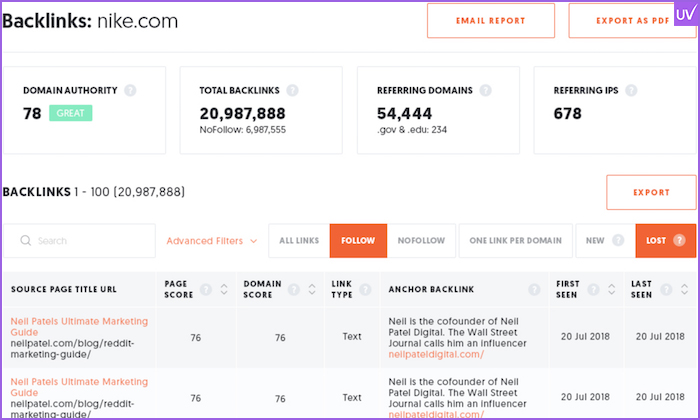Click the GREAT authority badge
Viewport: 700px width, 420px height.
click(x=71, y=113)
